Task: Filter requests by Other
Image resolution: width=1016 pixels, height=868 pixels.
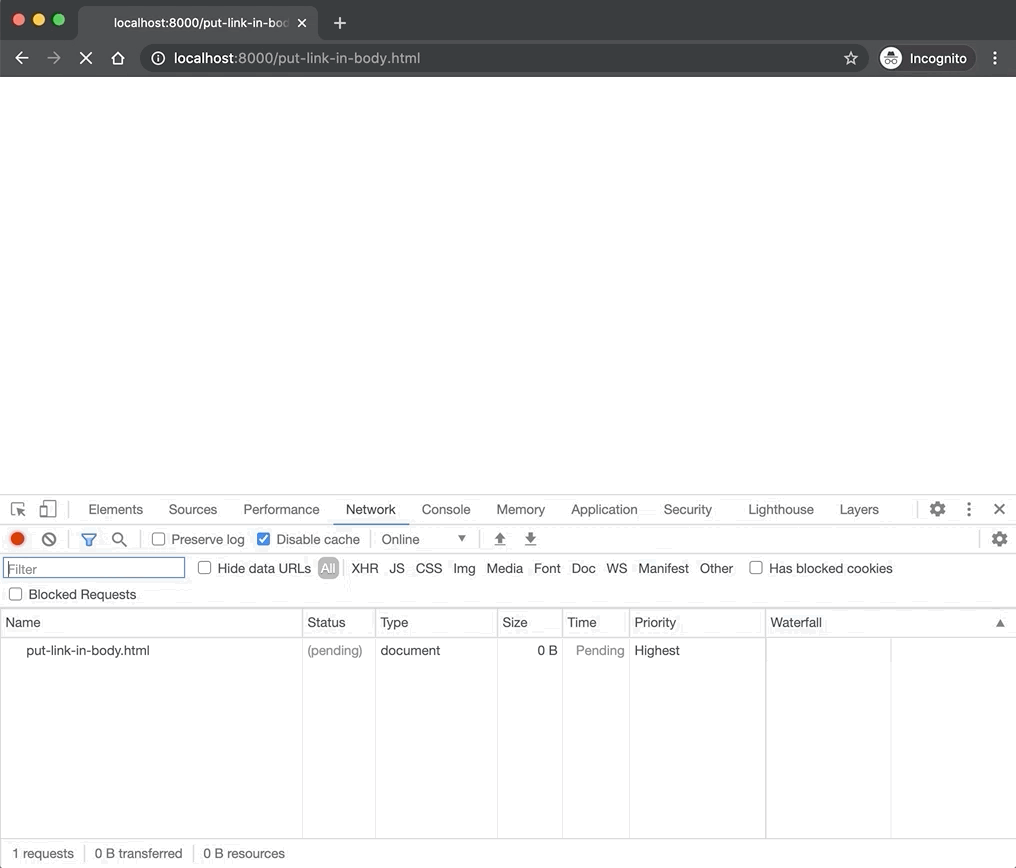Action: (716, 568)
